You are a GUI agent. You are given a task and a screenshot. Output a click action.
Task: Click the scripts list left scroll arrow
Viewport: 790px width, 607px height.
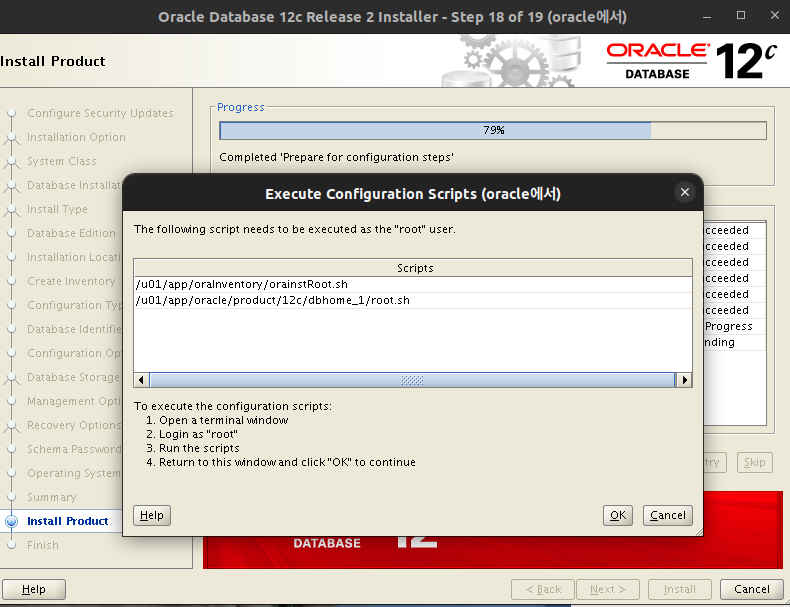tap(142, 380)
